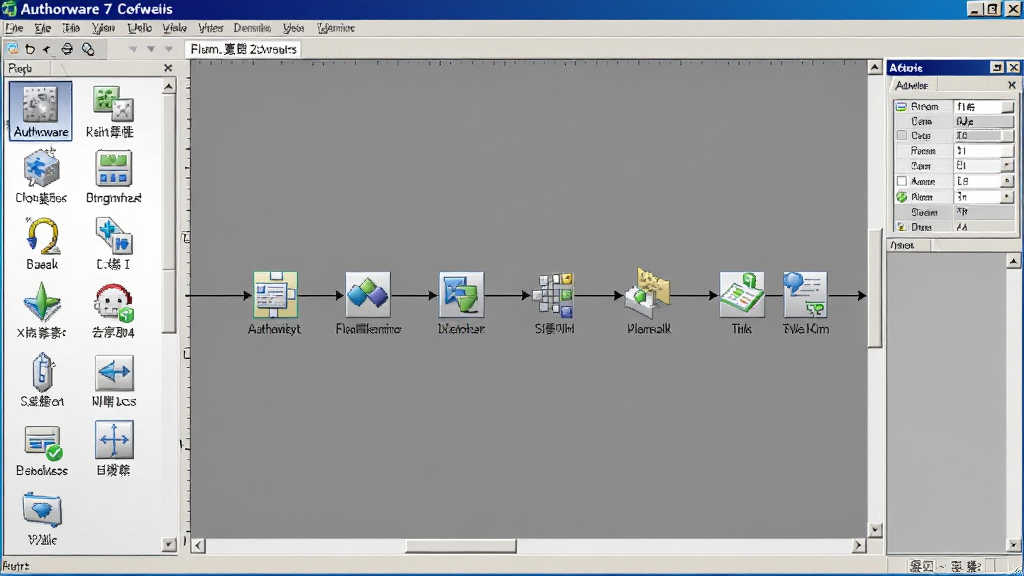Select the green compass-star palette icon
1024x576 pixels.
(x=42, y=302)
